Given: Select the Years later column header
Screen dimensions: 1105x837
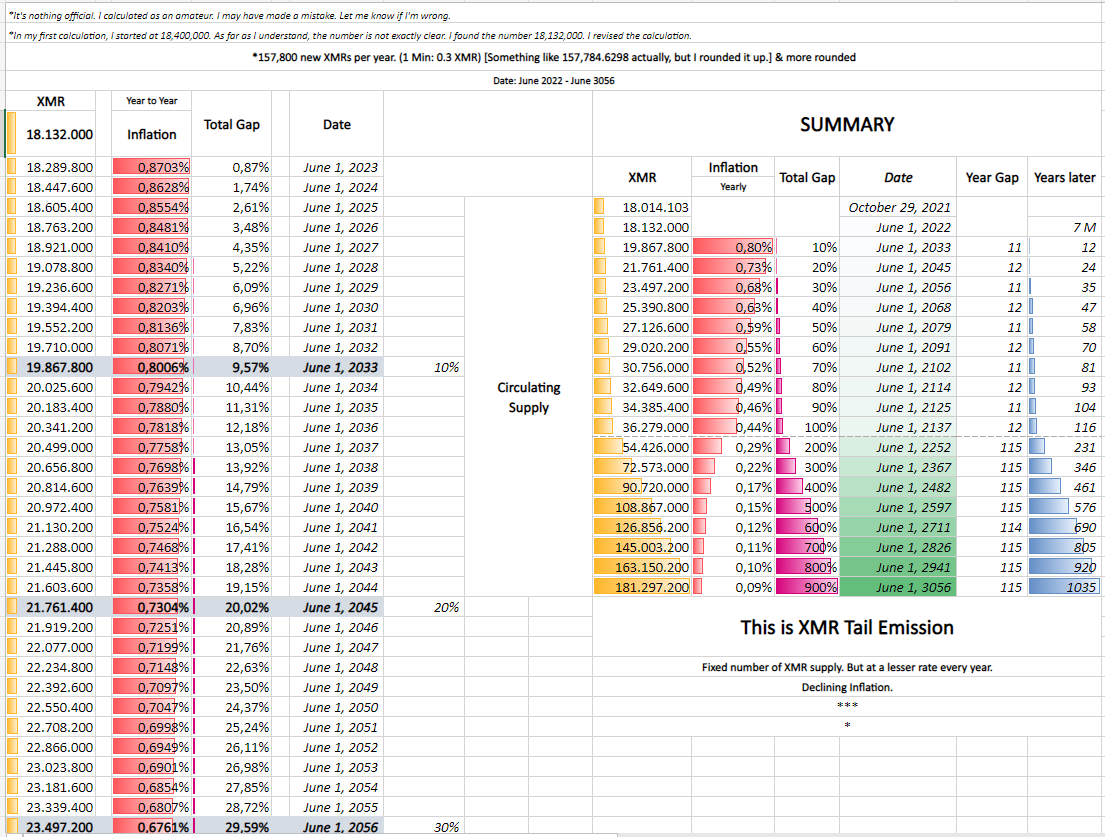Looking at the screenshot, I should point(1064,178).
